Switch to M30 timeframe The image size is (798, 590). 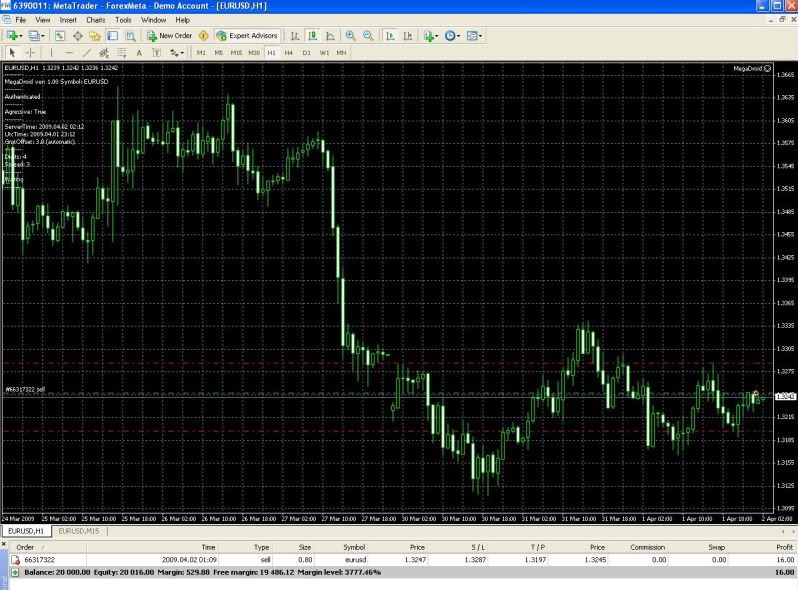click(x=254, y=52)
